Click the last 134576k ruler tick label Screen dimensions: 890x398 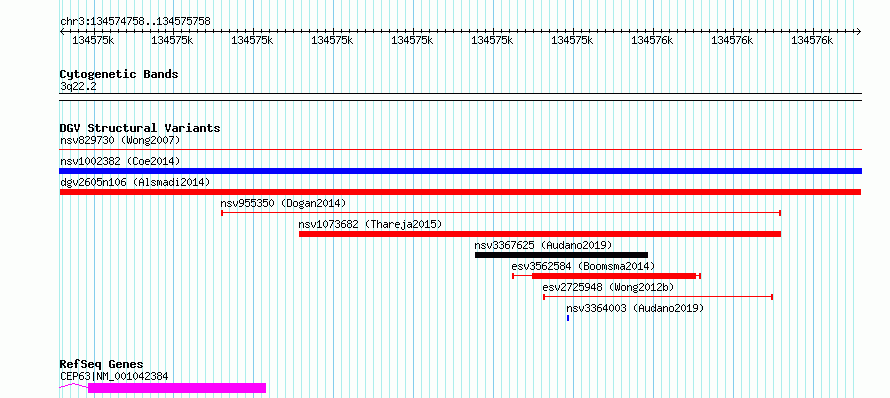812,40
